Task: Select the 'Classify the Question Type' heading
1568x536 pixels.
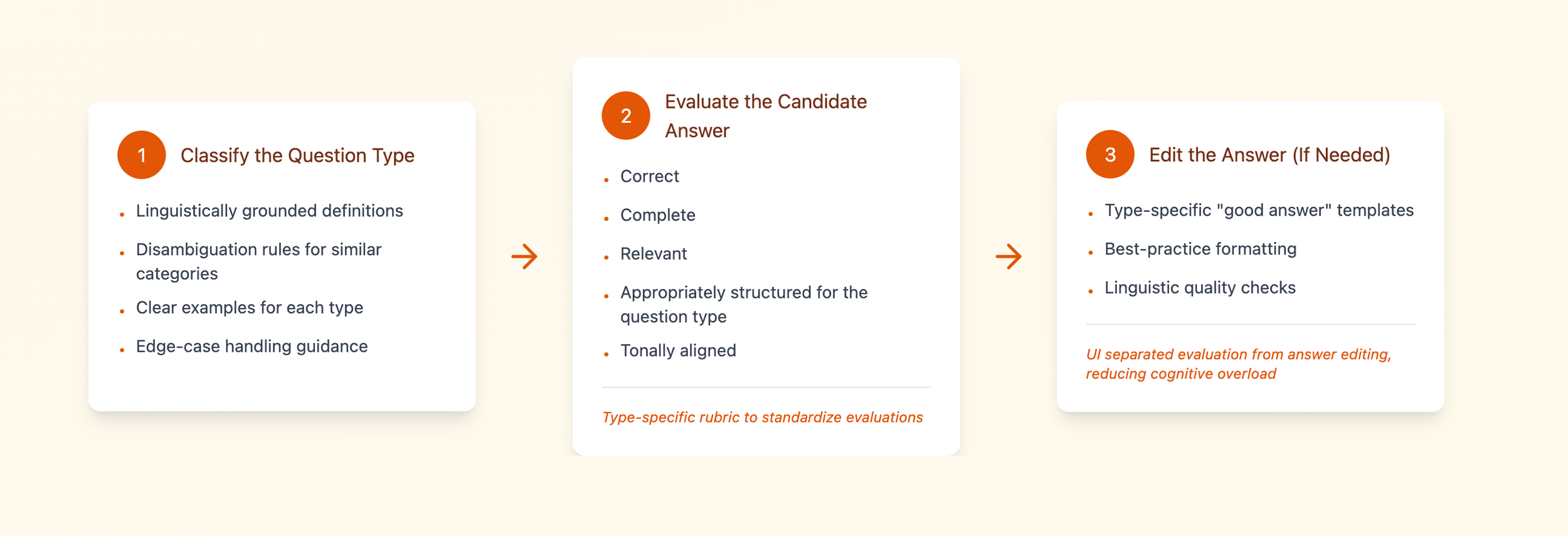Action: 297,155
